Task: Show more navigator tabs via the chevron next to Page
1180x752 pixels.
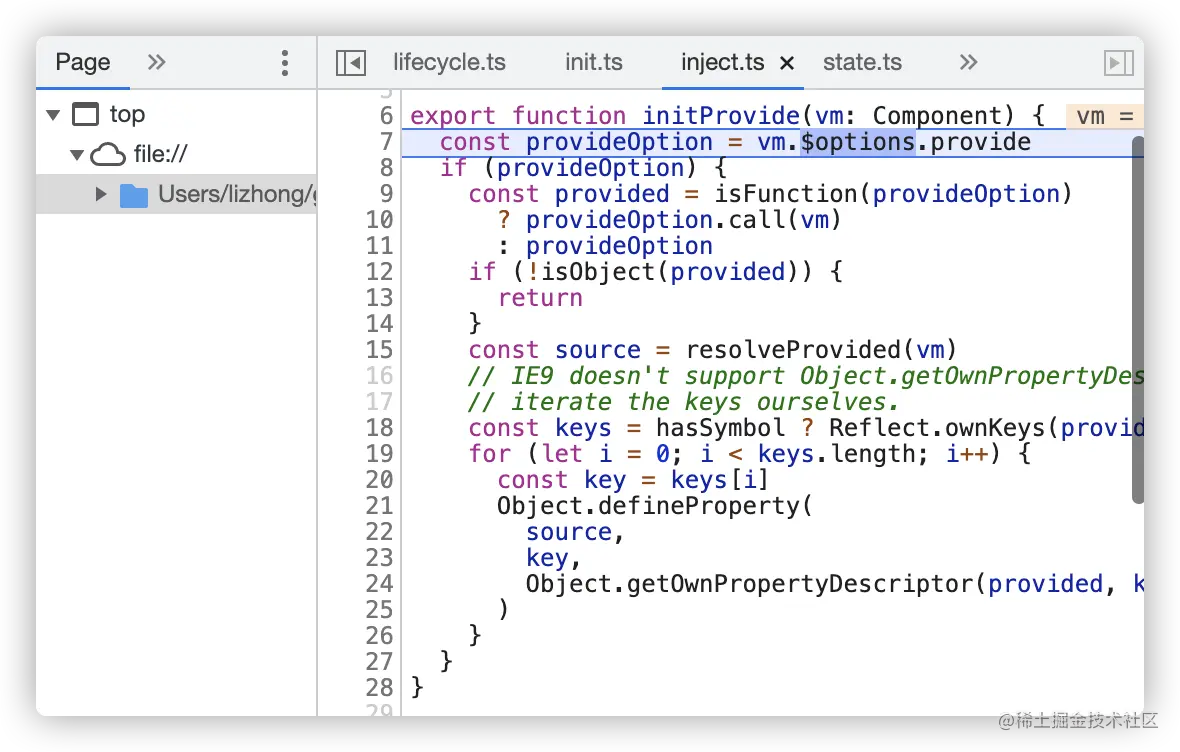Action: coord(156,62)
